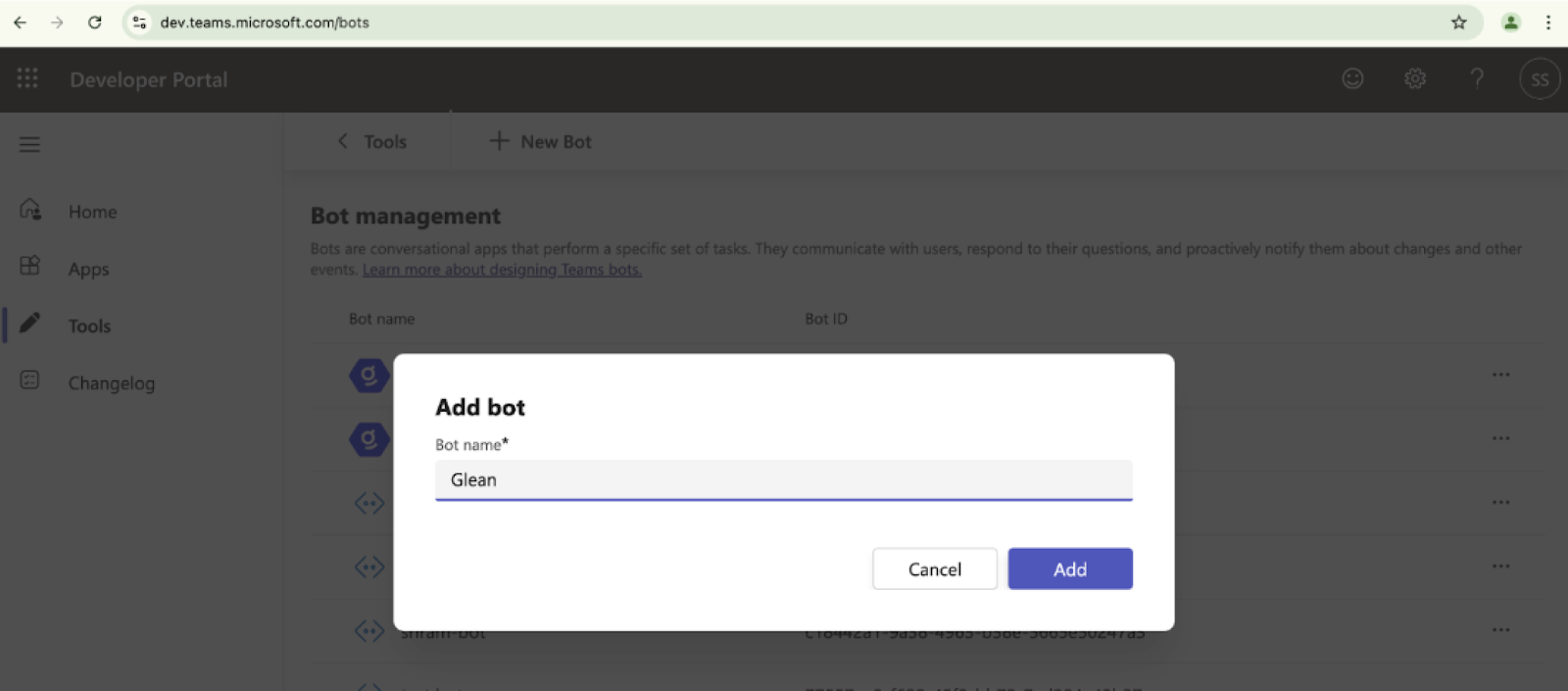The height and width of the screenshot is (691, 1568).
Task: Open the SS account avatar
Action: [1540, 79]
